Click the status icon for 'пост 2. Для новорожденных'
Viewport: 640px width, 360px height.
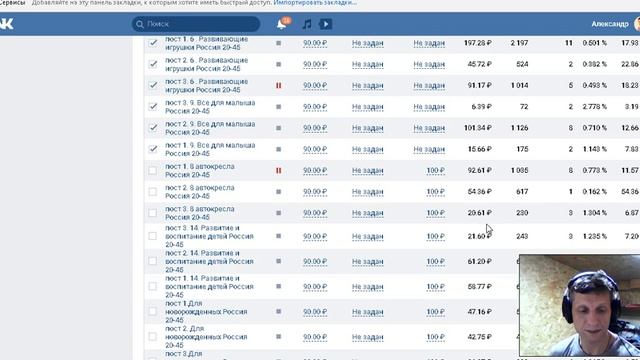tap(278, 336)
